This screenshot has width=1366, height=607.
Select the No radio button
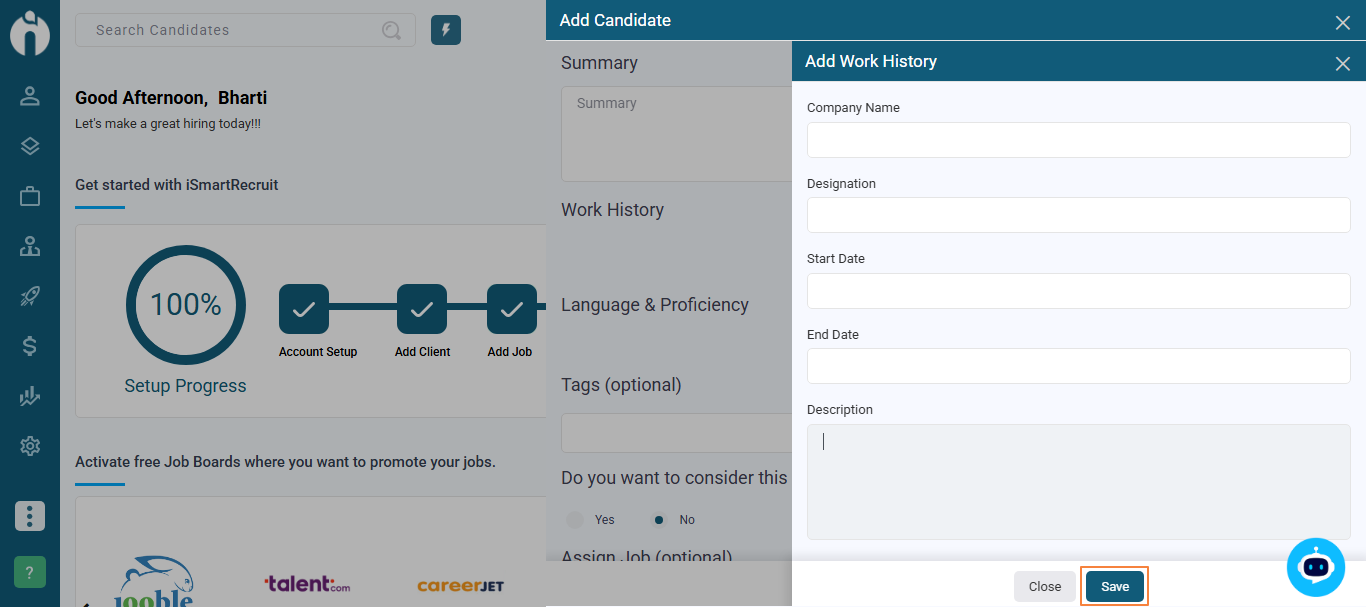658,519
